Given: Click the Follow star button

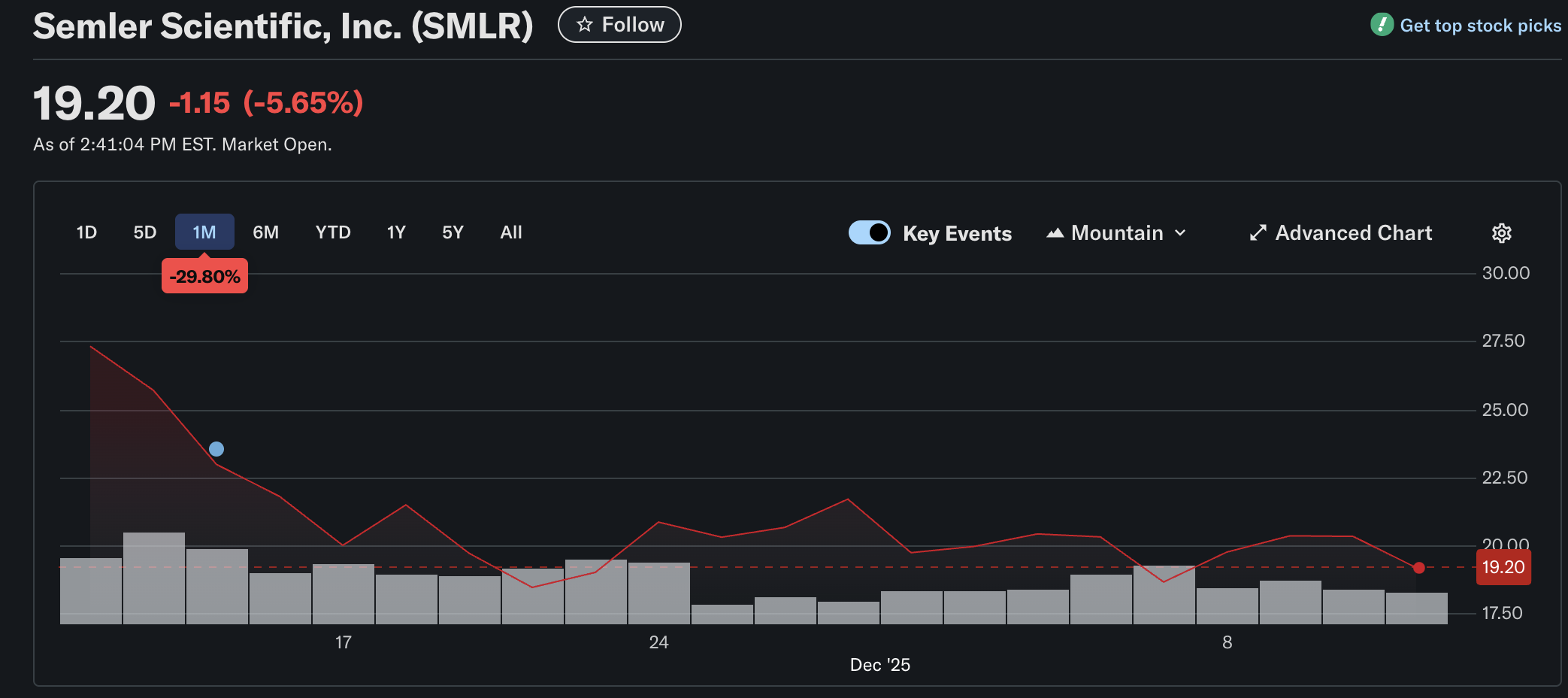Looking at the screenshot, I should point(619,25).
